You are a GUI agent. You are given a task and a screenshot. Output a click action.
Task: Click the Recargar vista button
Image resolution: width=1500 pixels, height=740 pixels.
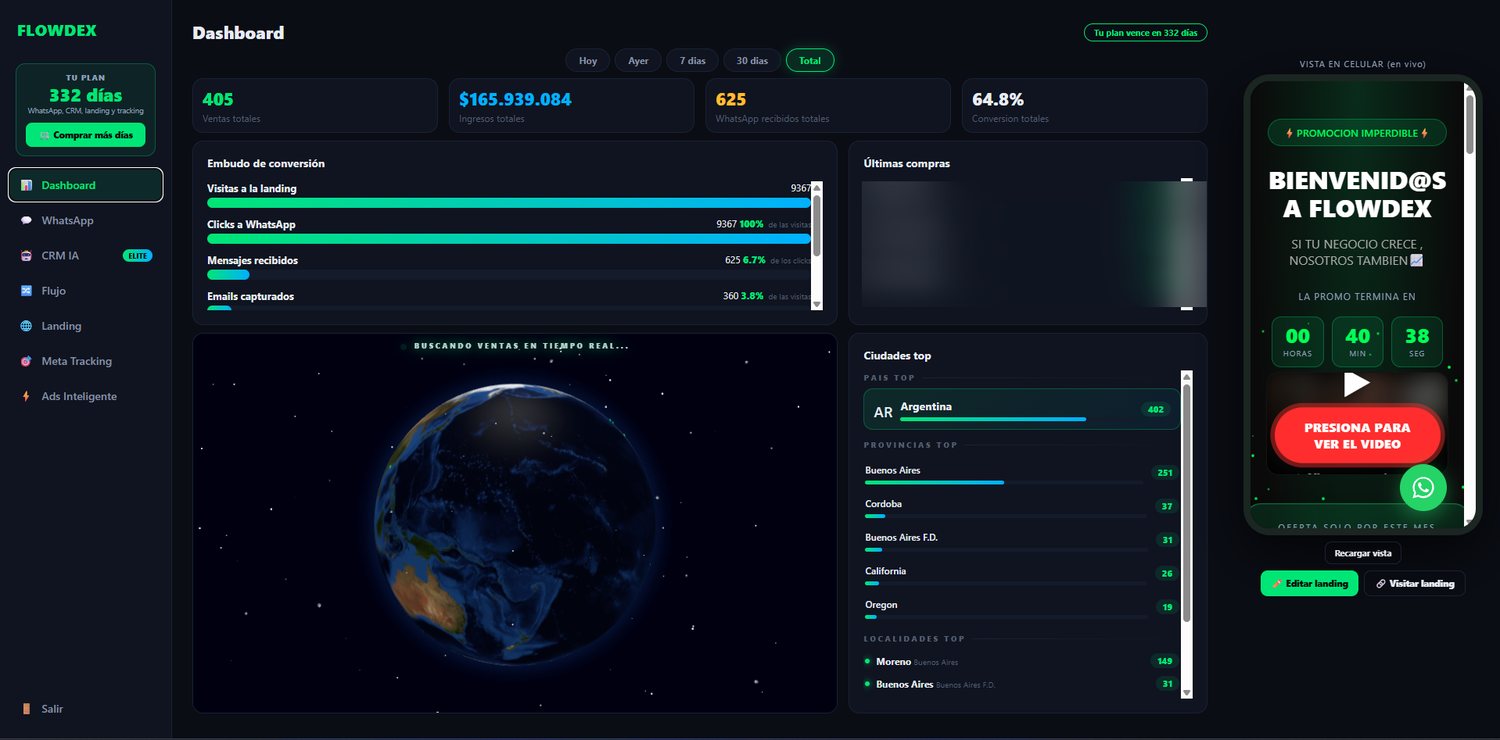(x=1363, y=553)
